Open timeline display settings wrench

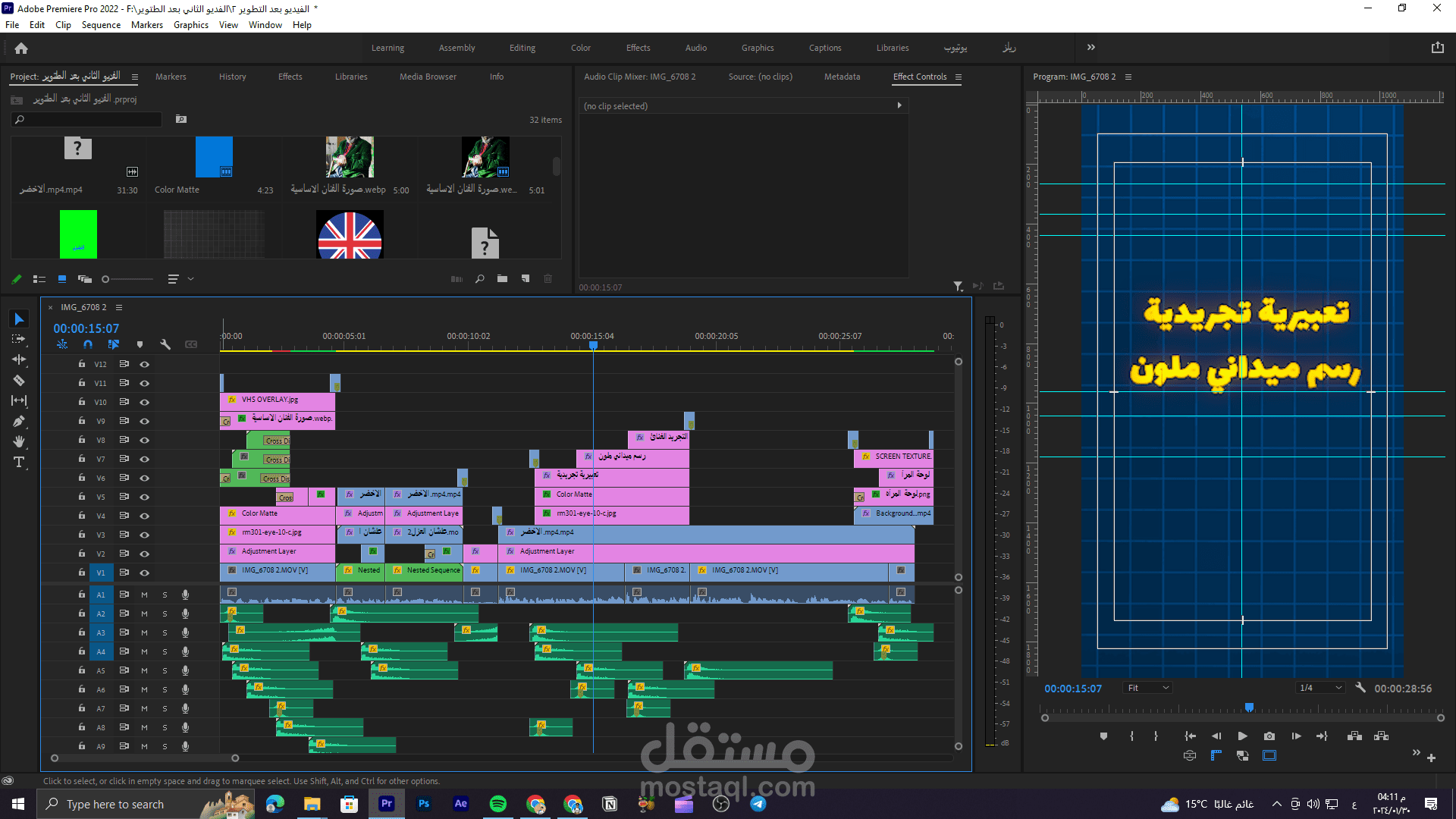[x=165, y=344]
